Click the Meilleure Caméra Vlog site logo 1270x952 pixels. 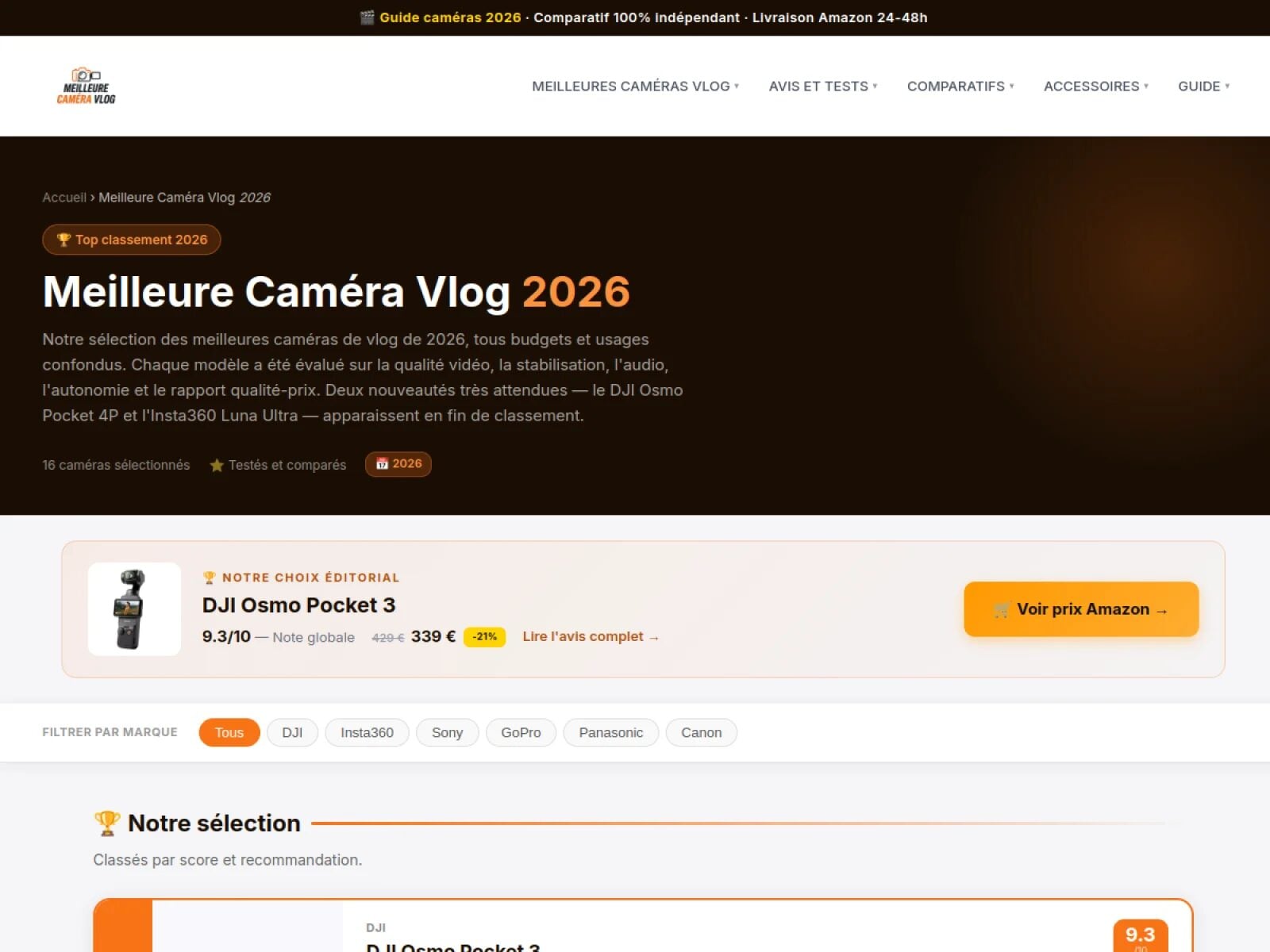86,86
